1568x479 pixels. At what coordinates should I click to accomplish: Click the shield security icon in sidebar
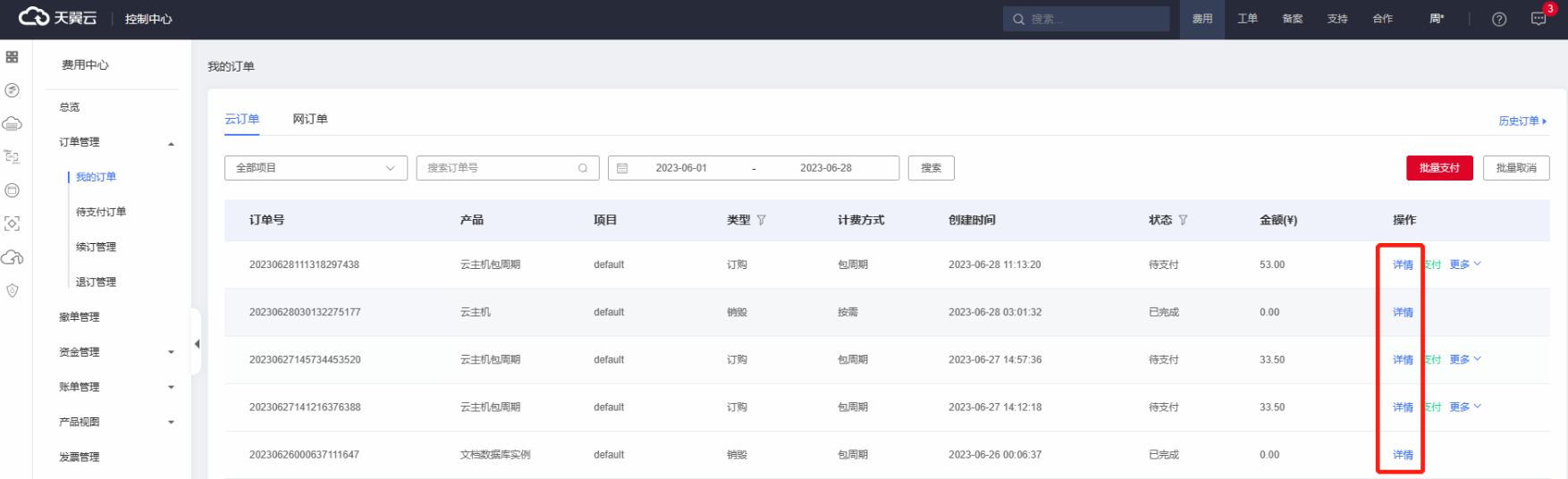(x=13, y=290)
